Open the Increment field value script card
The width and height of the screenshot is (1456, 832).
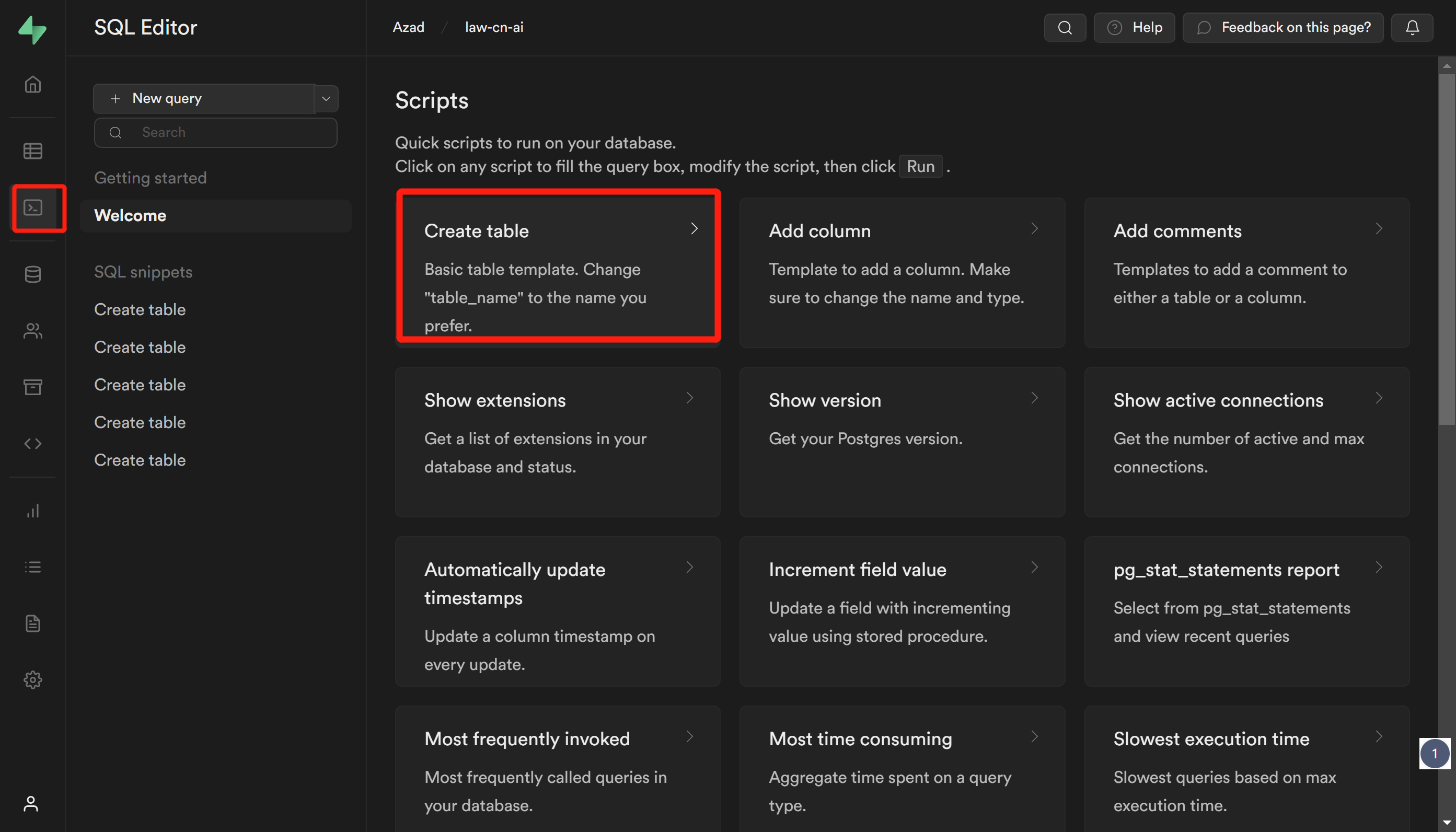[x=902, y=611]
